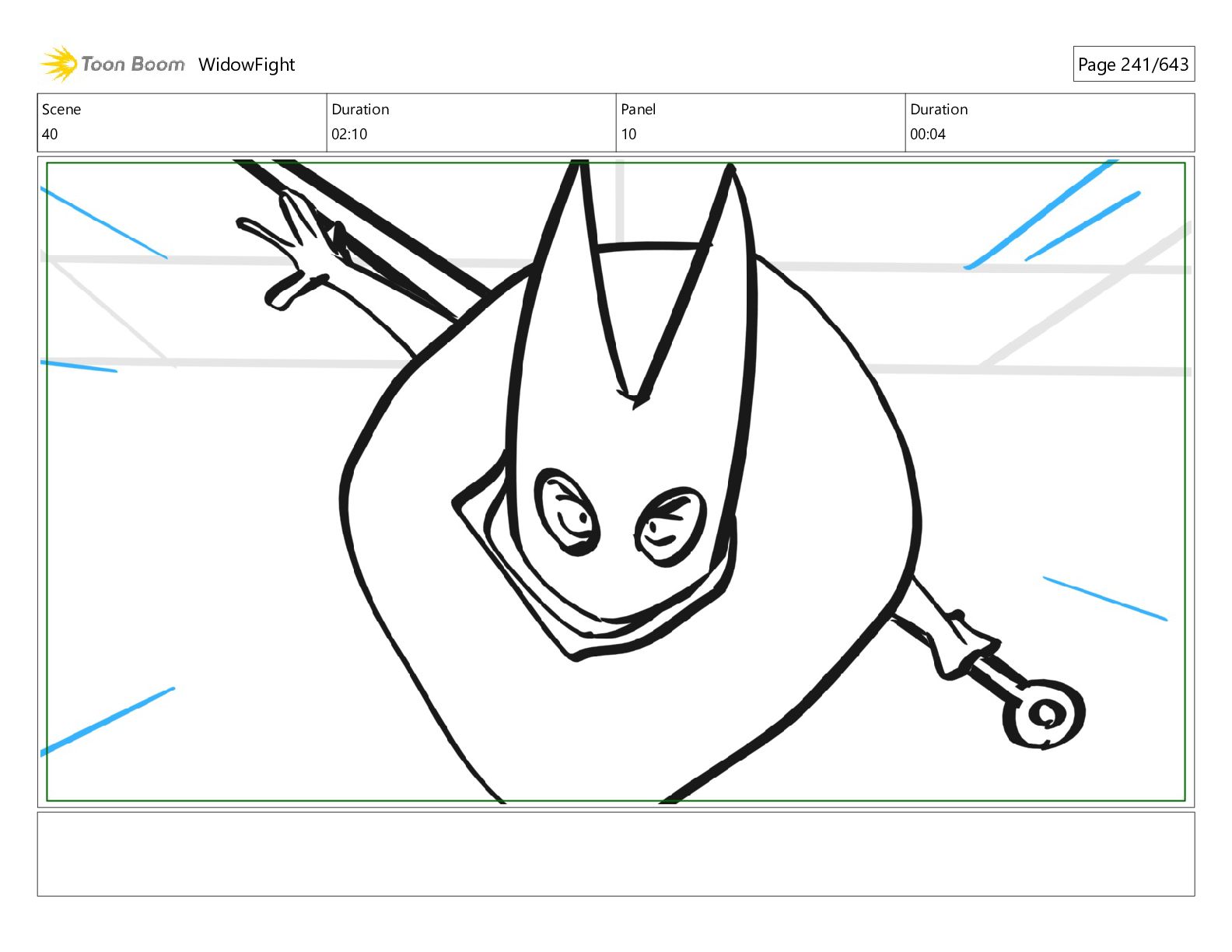This screenshot has height=952, width=1232.
Task: Select the panel duration value 00:04
Action: point(928,135)
